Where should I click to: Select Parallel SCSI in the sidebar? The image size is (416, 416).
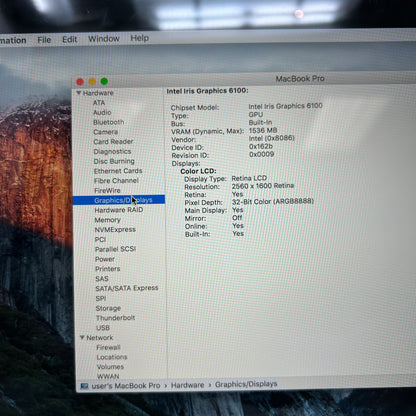tap(115, 249)
